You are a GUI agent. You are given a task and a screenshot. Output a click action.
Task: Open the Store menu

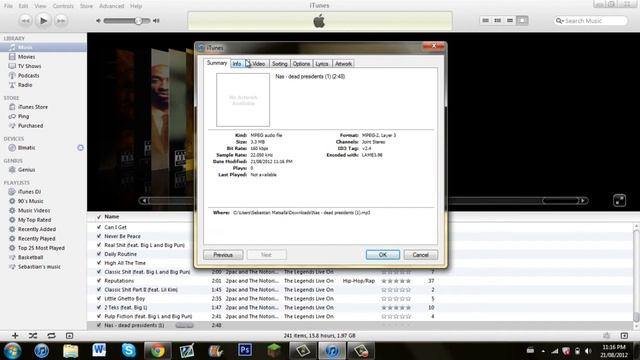86,6
